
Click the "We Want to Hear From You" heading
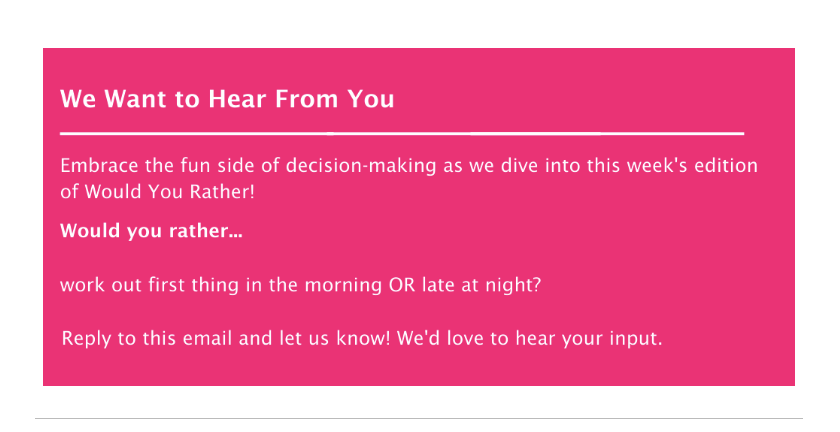click(x=227, y=99)
